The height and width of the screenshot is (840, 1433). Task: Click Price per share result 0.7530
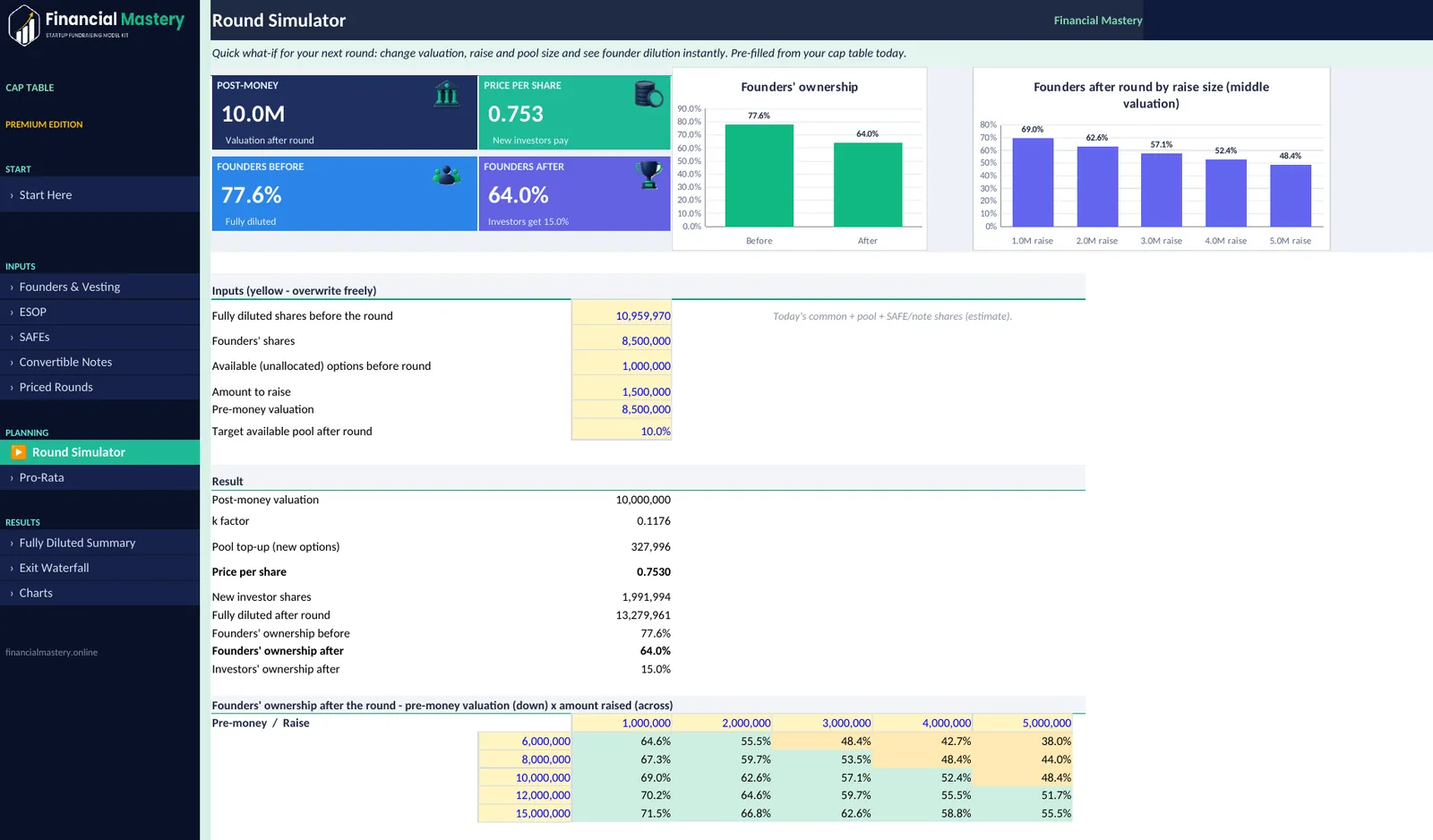pos(654,571)
